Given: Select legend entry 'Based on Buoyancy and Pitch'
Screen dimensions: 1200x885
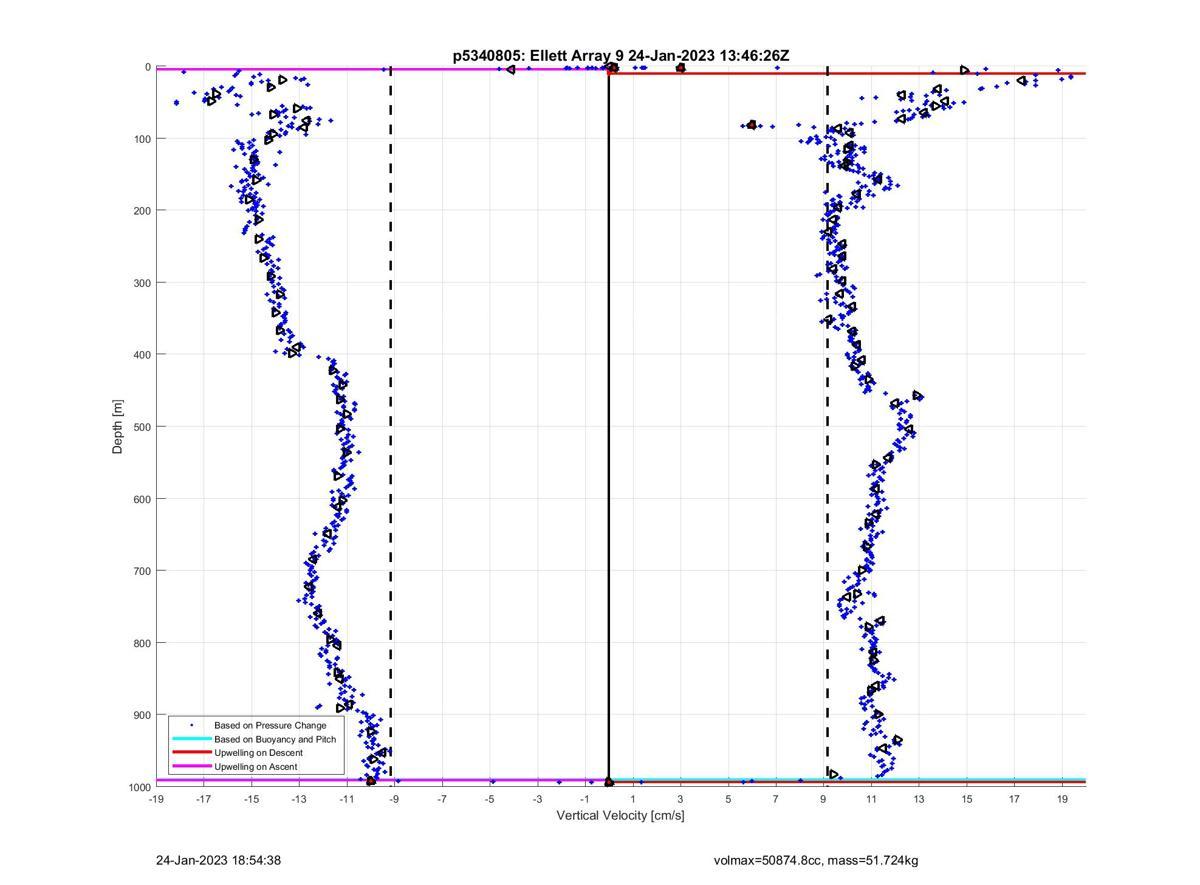Looking at the screenshot, I should tap(275, 739).
